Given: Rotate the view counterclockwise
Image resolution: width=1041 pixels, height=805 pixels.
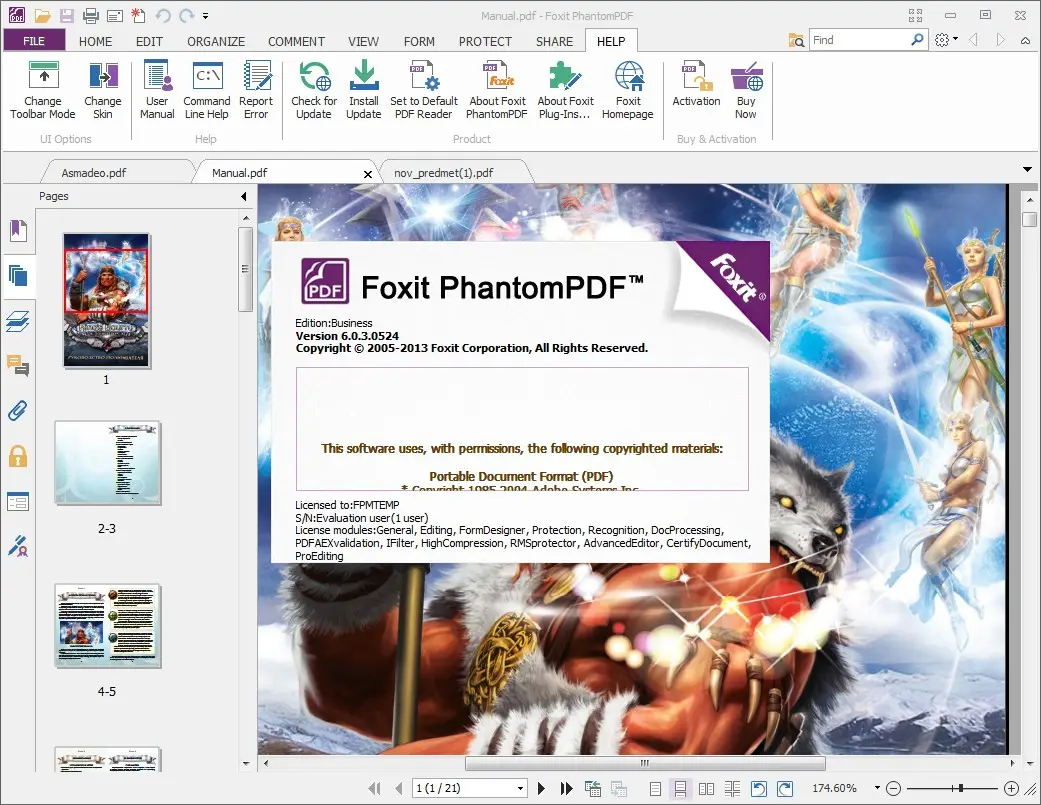Looking at the screenshot, I should [758, 788].
